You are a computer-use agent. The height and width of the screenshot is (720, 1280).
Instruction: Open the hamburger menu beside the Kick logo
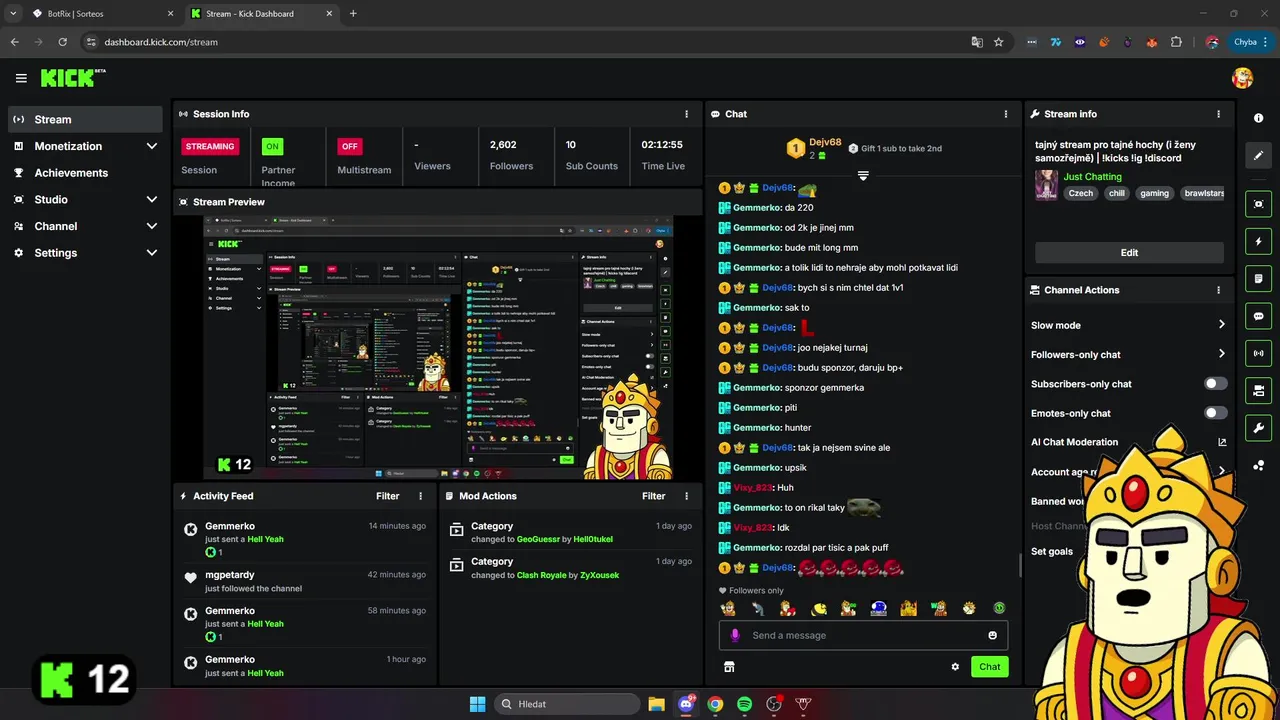21,78
